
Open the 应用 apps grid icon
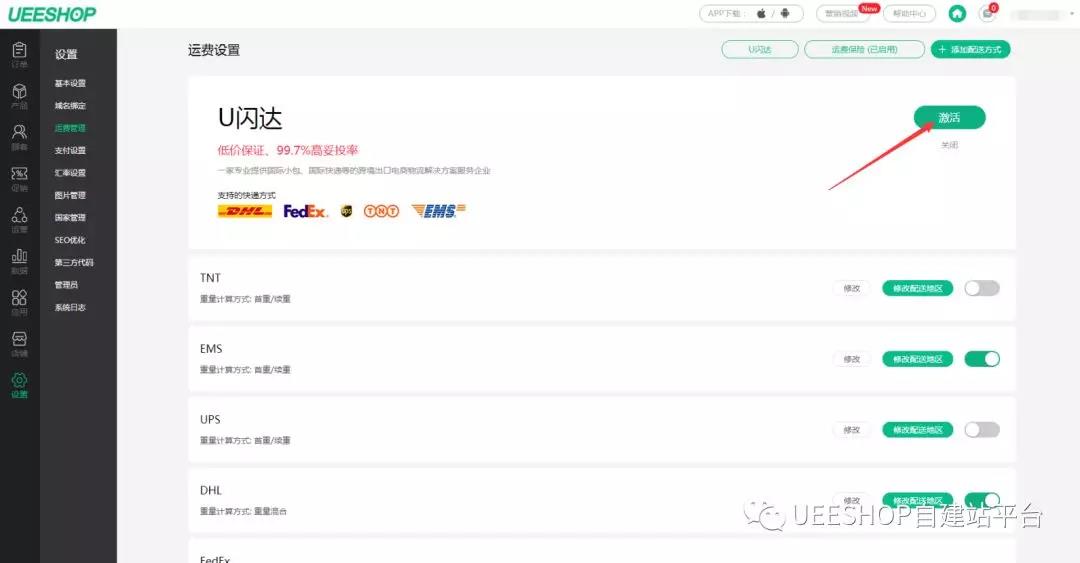click(x=19, y=297)
